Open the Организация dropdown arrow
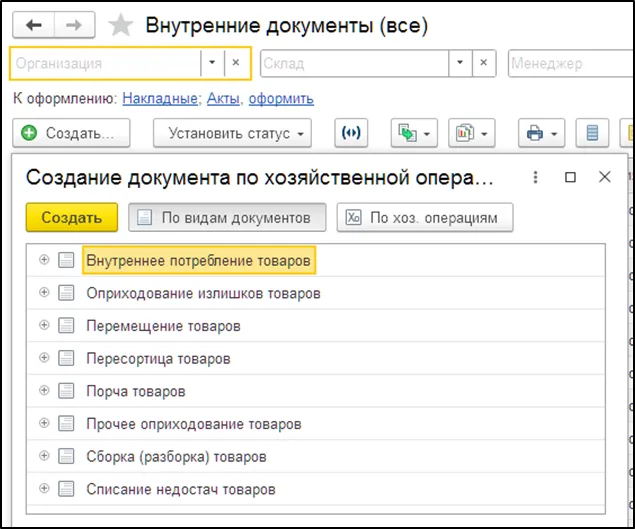Screen dimensions: 635x529 pos(212,63)
